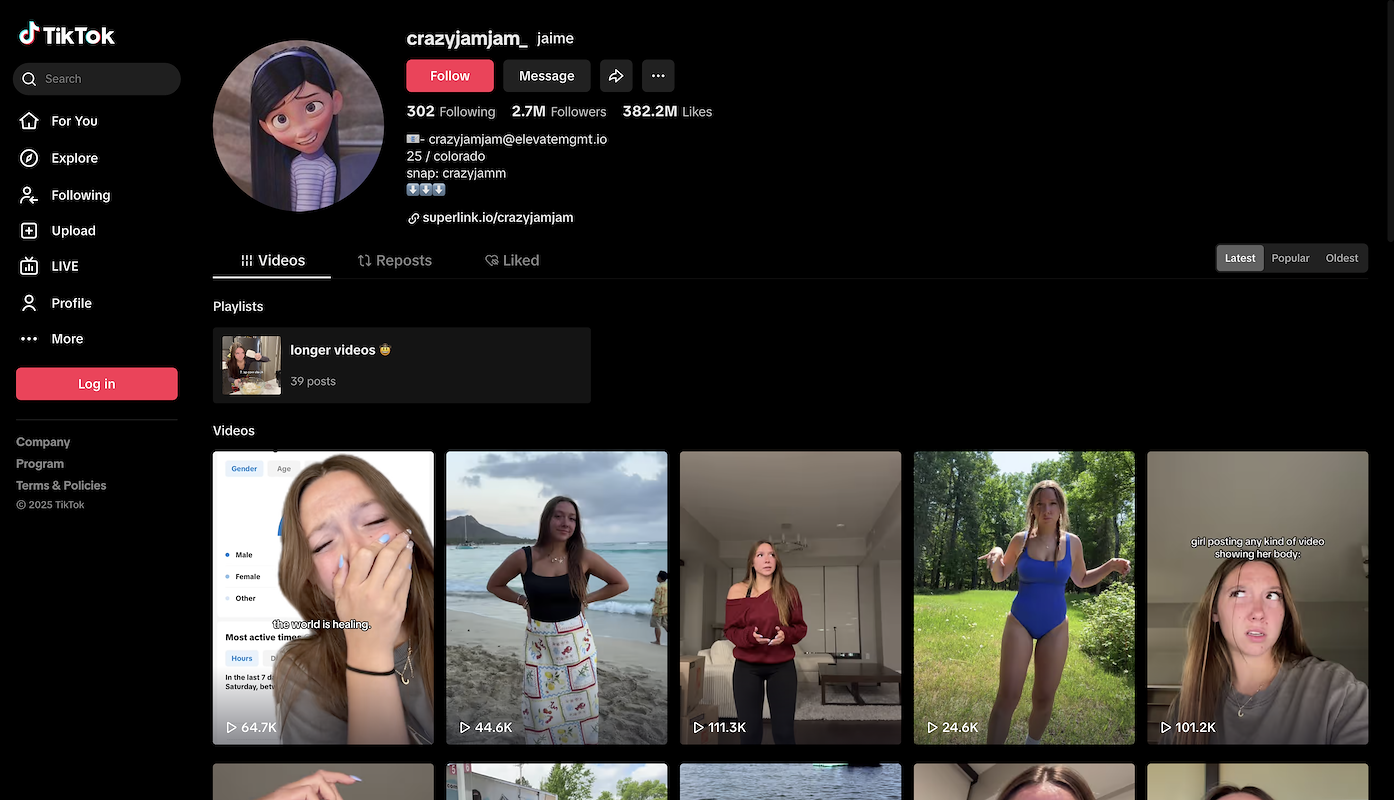
Task: Click the longer videos playlist thumbnail
Action: (x=251, y=365)
